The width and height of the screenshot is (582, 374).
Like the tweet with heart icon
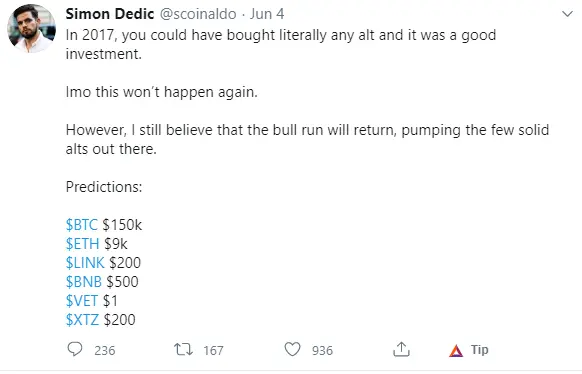pyautogui.click(x=292, y=349)
